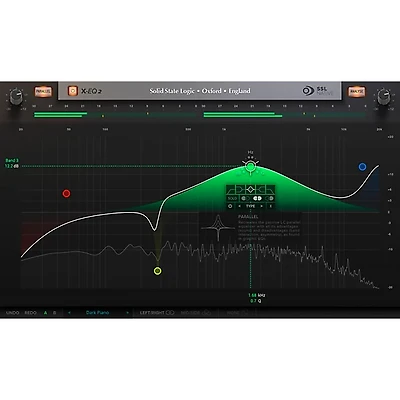Load the next preset with right arrow

[127, 313]
